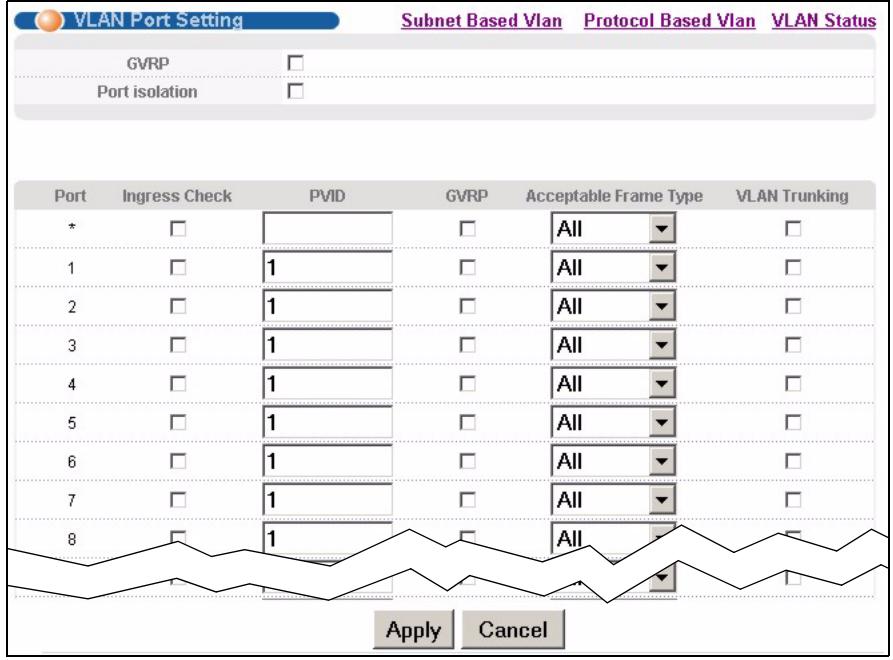Click the Acceptable Frame Type column header
This screenshot has width=893, height=660.
point(614,196)
